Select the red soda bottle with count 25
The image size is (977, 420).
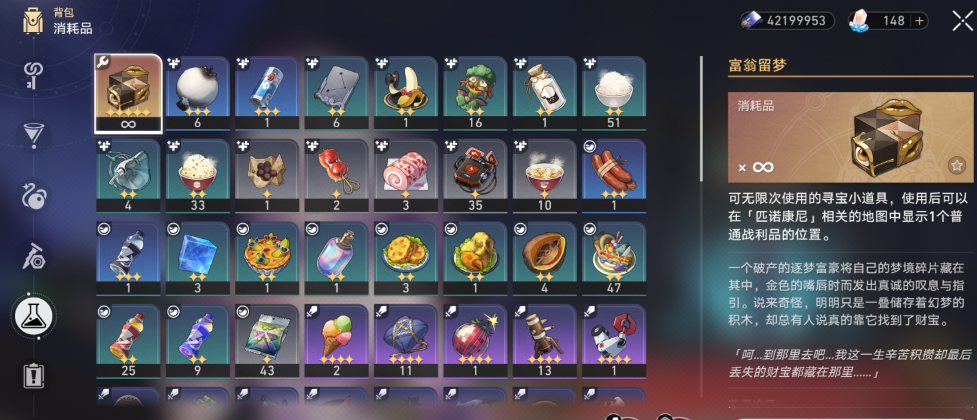tap(128, 342)
